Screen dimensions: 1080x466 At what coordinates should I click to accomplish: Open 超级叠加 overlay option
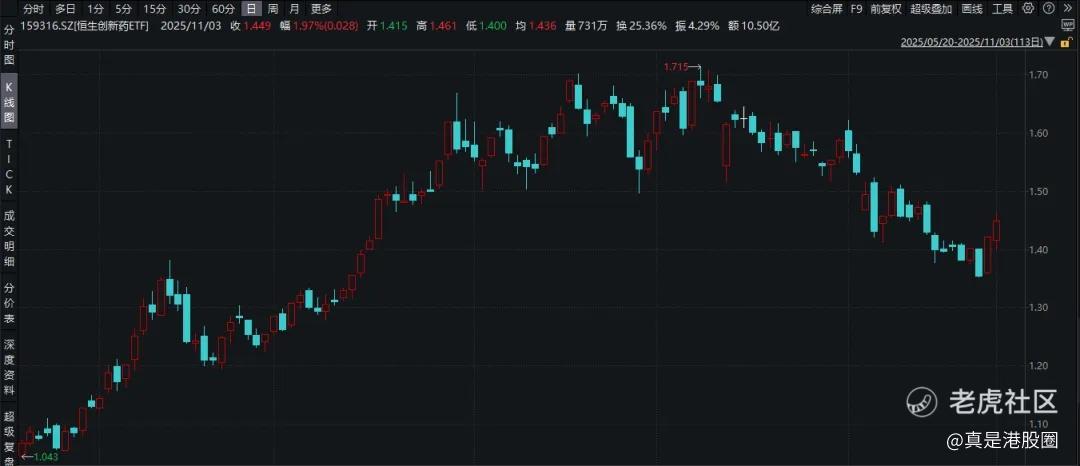point(931,9)
